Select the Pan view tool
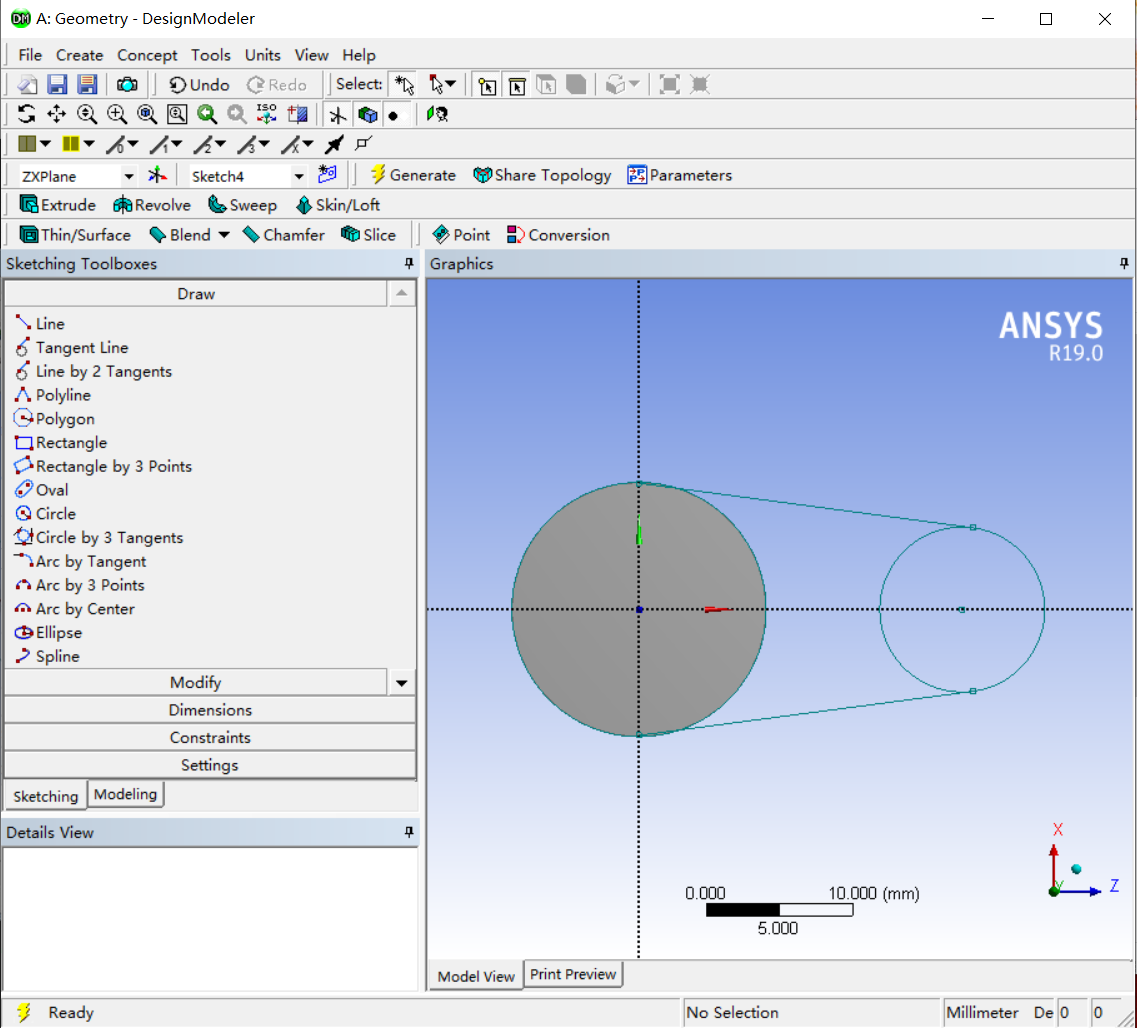 (x=56, y=114)
